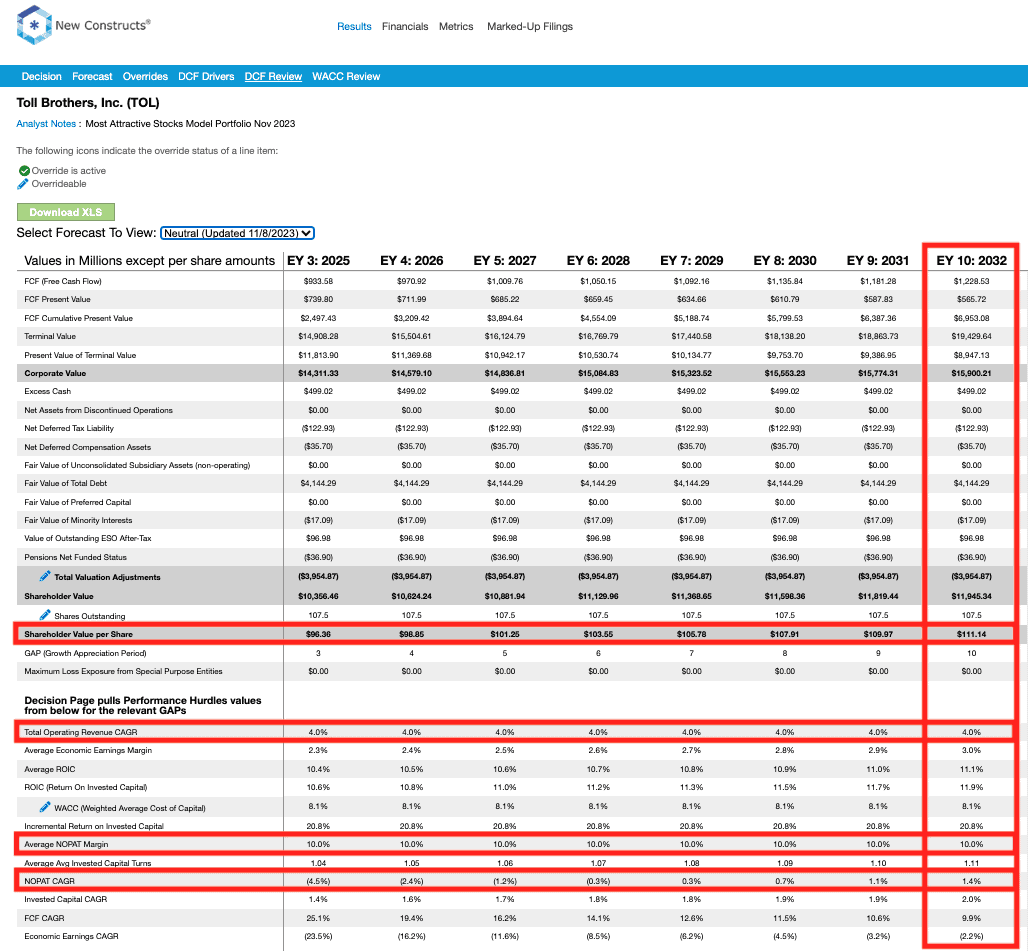Switch to the Decision tab

[41, 76]
